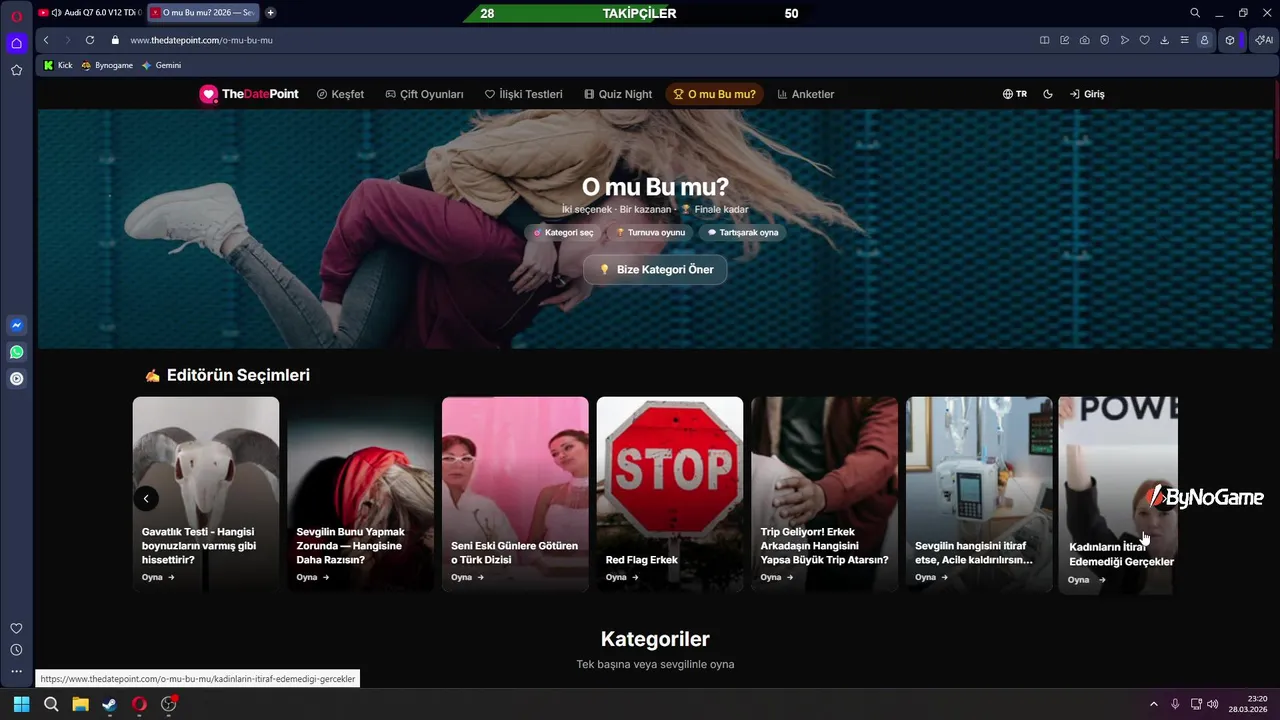Switch to the Audi Q7 6.0 V12 TDi tab

(x=90, y=13)
